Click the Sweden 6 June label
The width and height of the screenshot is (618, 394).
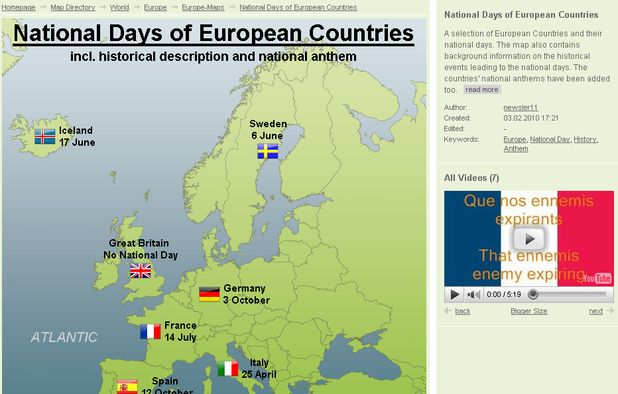click(x=268, y=130)
